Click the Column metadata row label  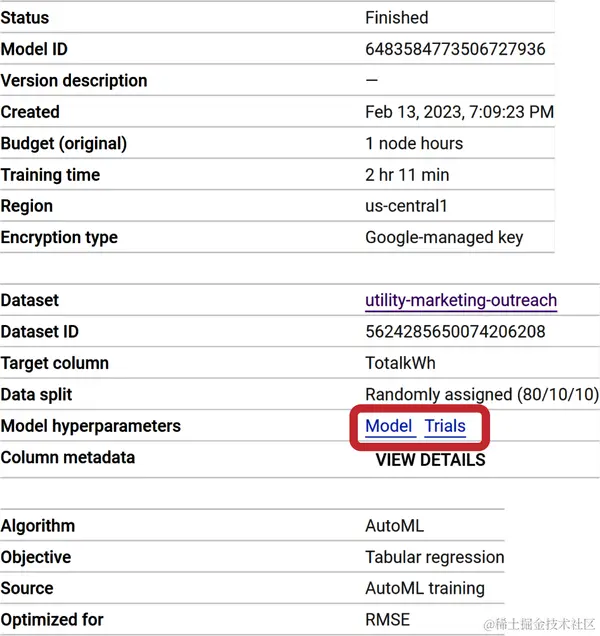[x=68, y=458]
